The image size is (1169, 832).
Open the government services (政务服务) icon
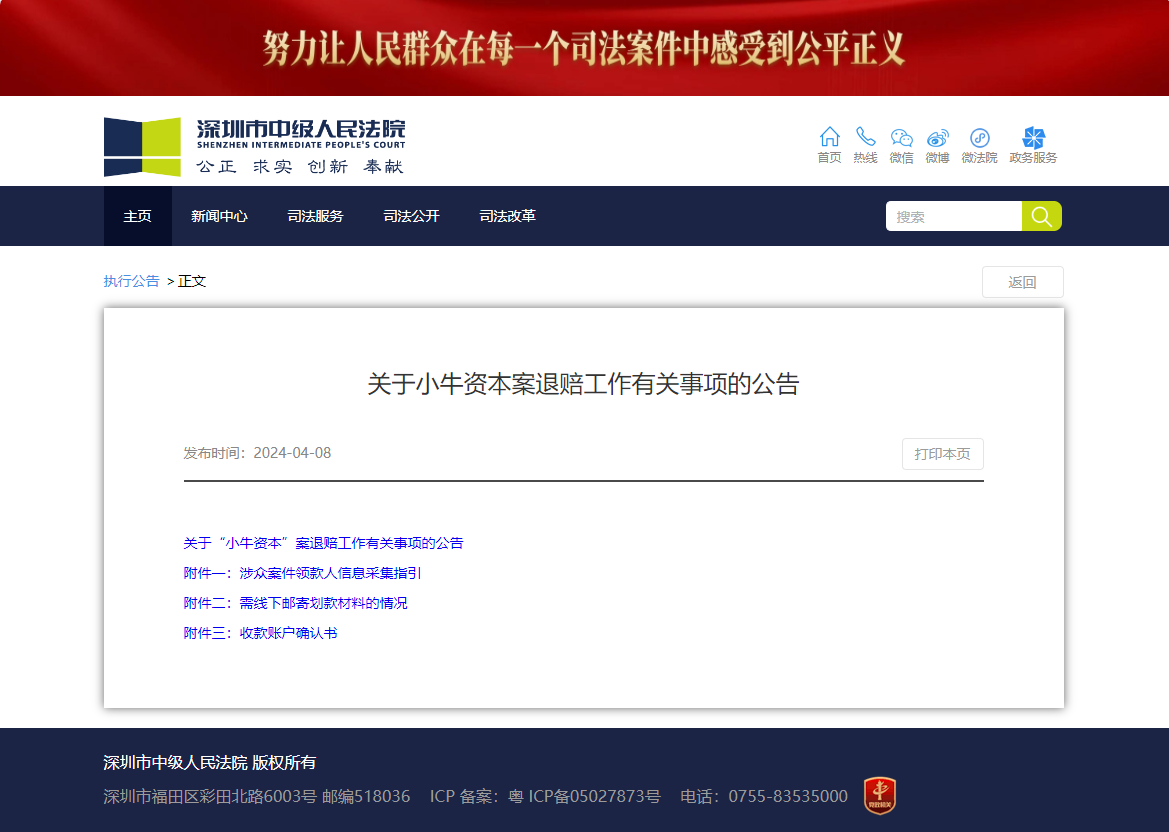click(1033, 138)
